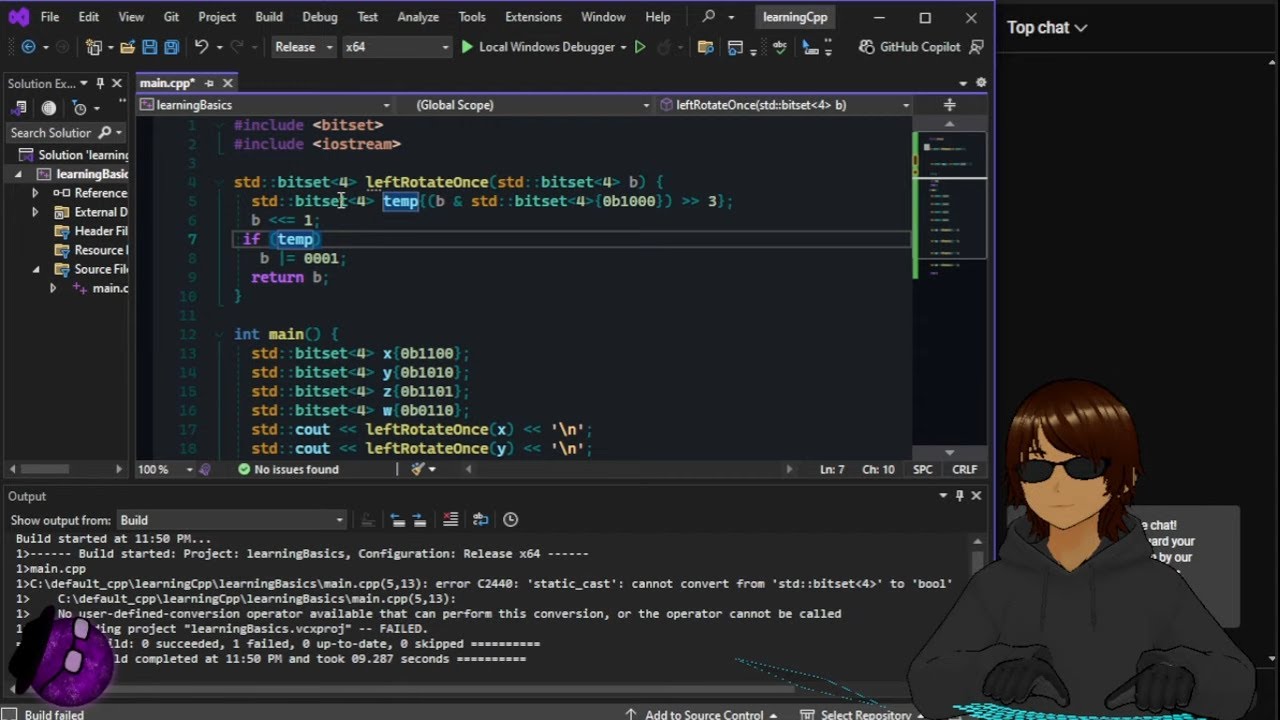
Task: Navigate backward with the back arrow icon
Action: [x=28, y=47]
